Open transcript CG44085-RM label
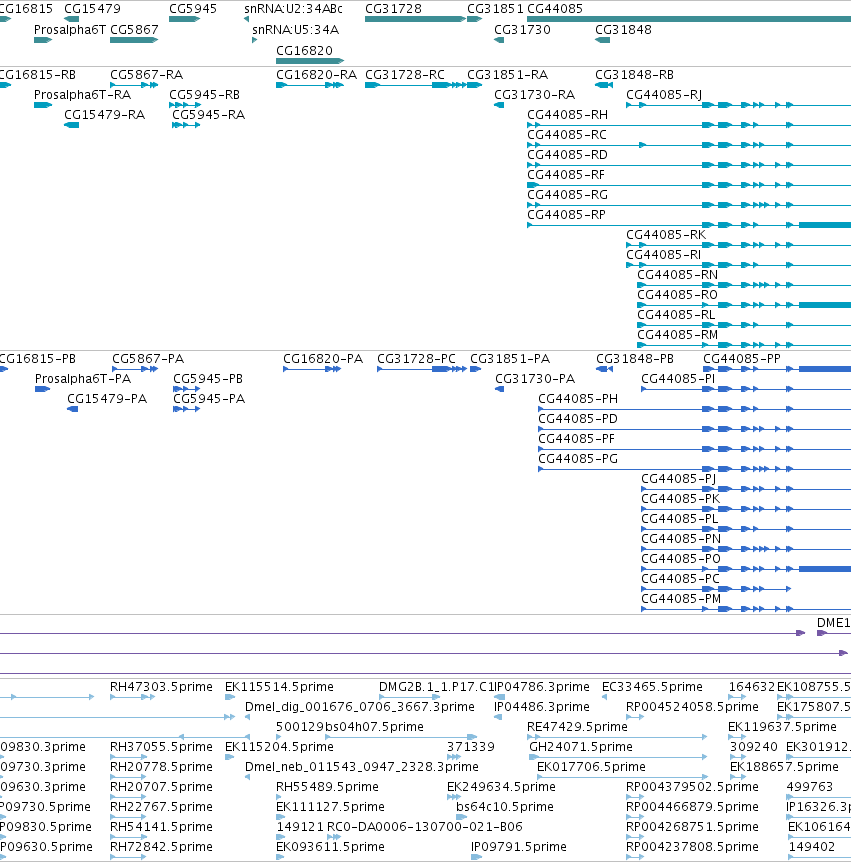 [x=677, y=335]
